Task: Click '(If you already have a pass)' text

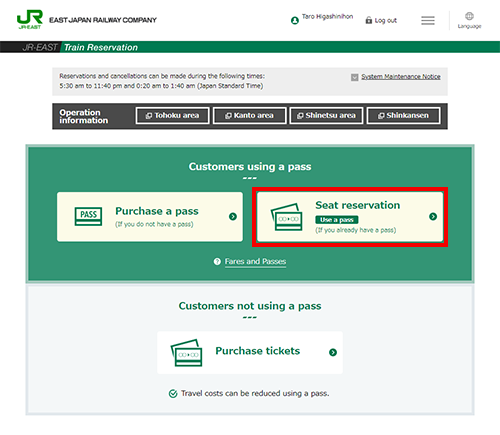Action: click(356, 230)
